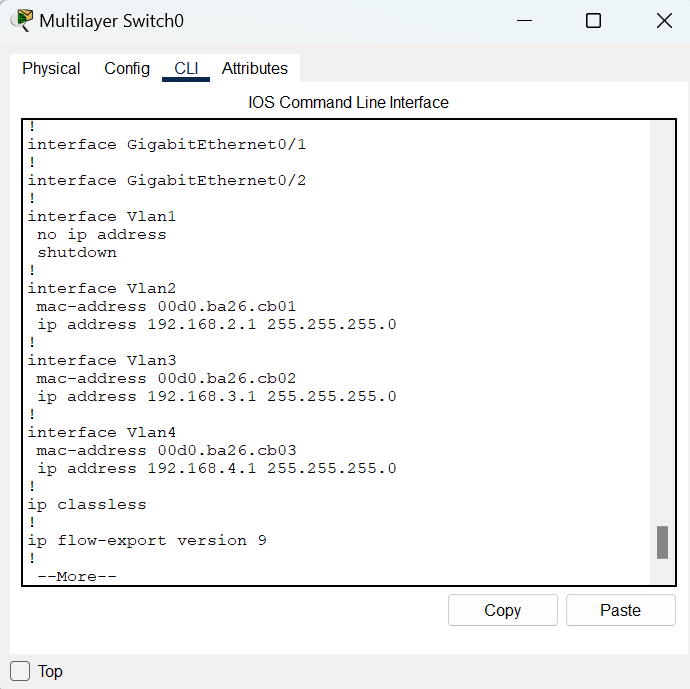The width and height of the screenshot is (690, 689).
Task: Switch to the Config tab
Action: pyautogui.click(x=127, y=69)
